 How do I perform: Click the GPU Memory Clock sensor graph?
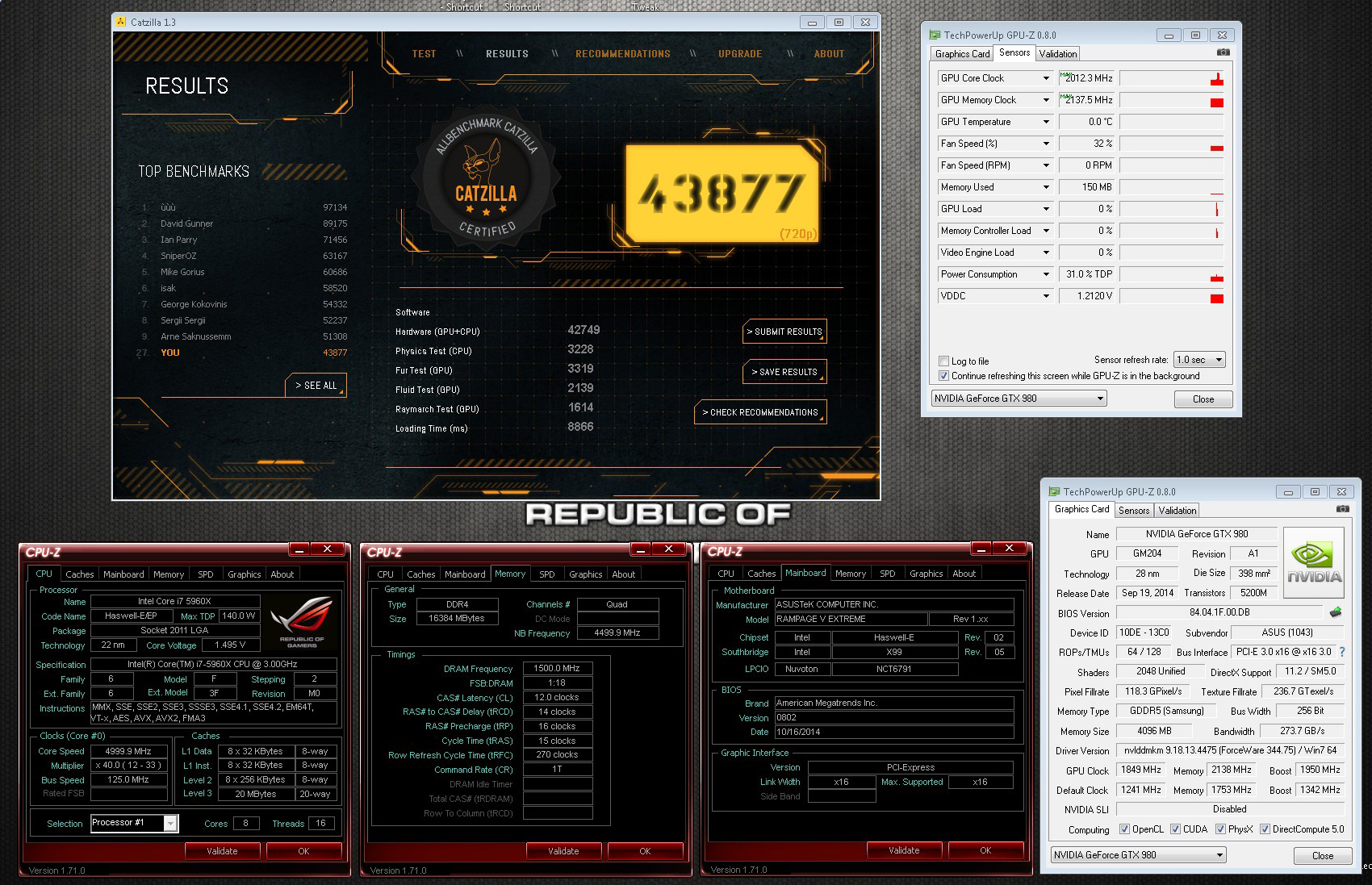[1172, 100]
